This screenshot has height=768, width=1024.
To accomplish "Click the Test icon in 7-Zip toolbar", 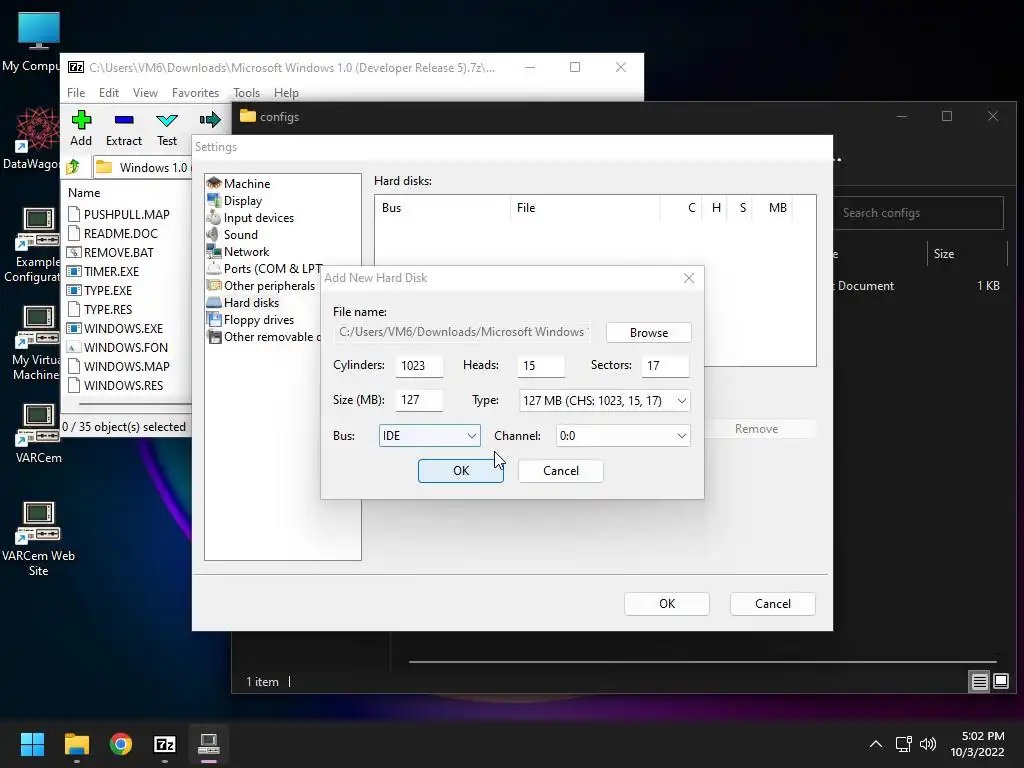I will 167,120.
